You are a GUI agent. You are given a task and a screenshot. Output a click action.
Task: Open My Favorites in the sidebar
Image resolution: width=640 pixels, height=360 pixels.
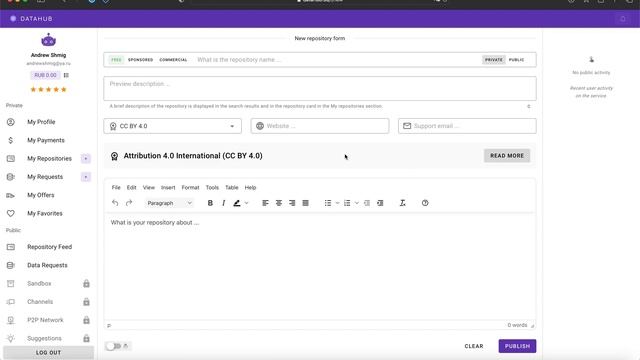[x=44, y=213]
